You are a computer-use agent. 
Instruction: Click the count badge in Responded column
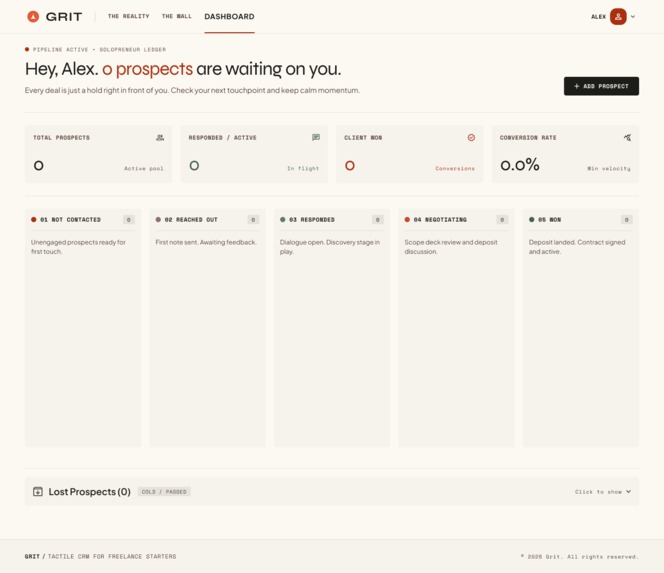378,219
